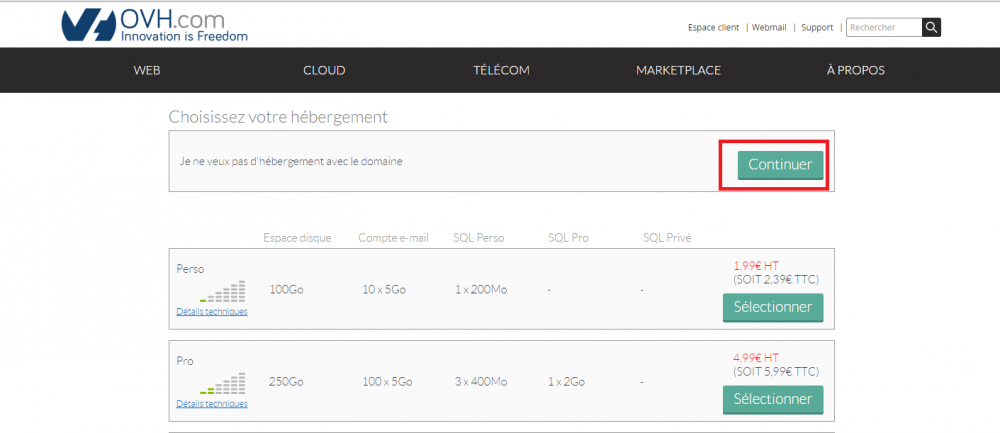Open the MARKETPLACE menu
Viewport: 1000px width, 433px height.
pos(678,70)
